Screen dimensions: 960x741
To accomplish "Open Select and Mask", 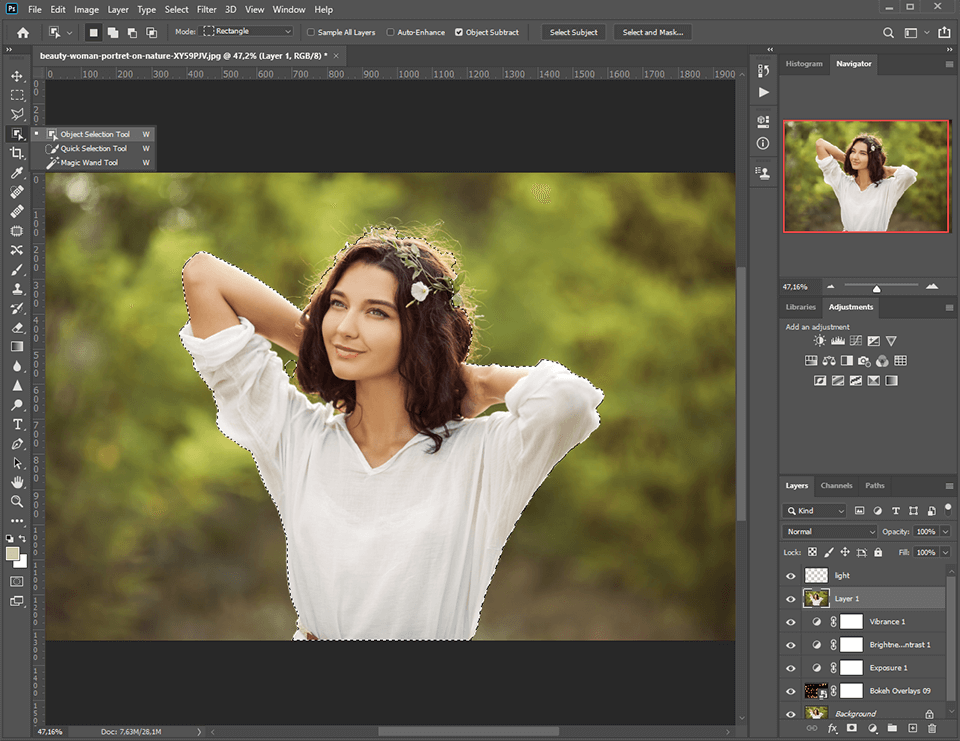I will coord(652,31).
